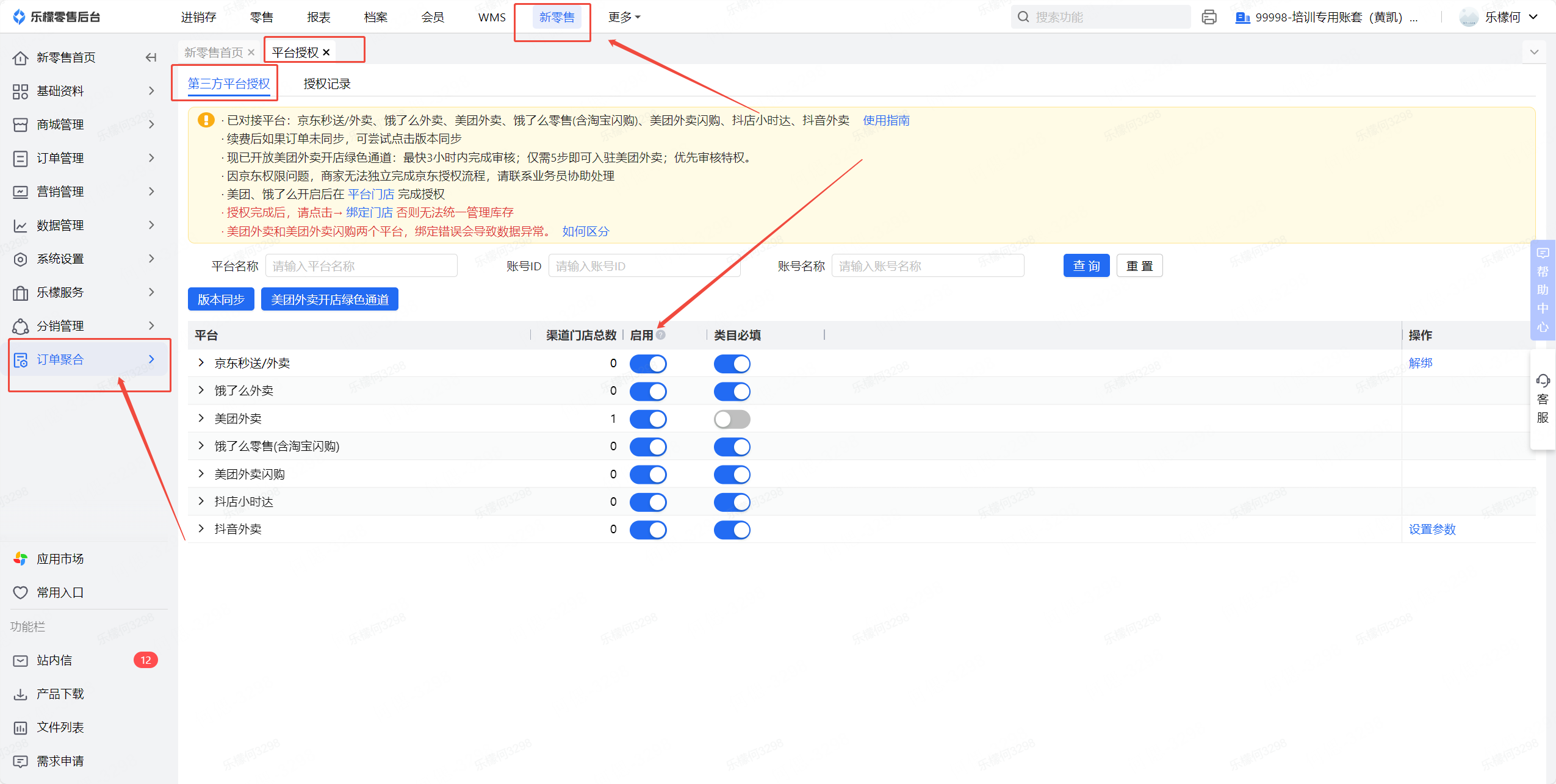Expand the 饿了么外卖 platform row

201,390
